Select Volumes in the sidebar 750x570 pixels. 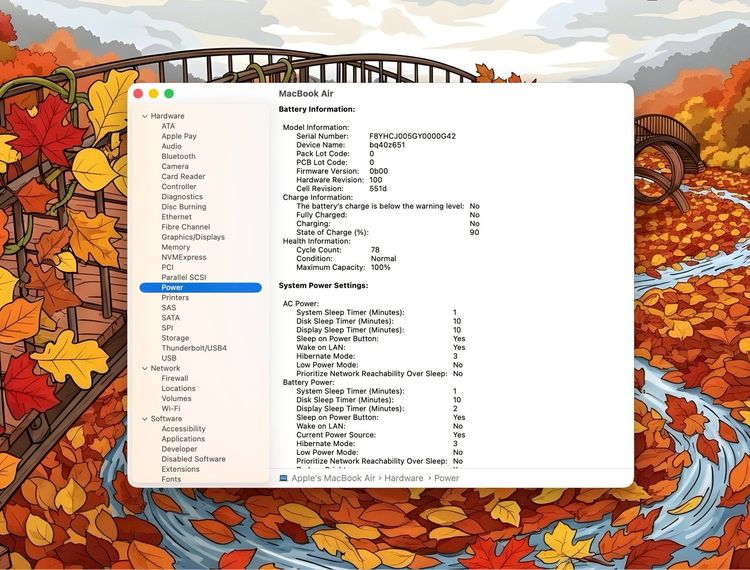pos(176,398)
